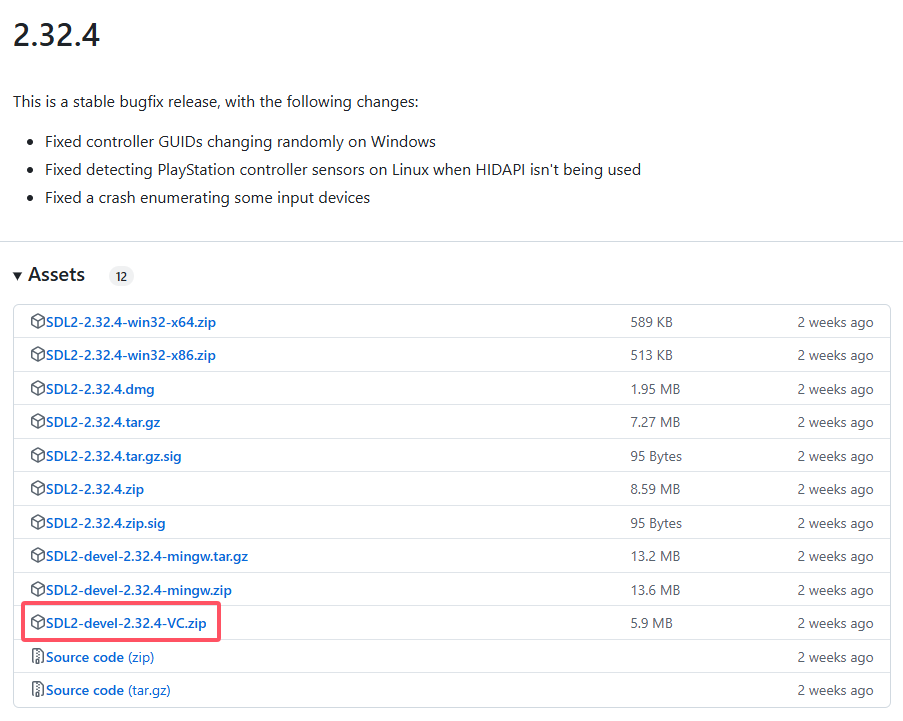Screen dimensions: 903x721
Task: Click package icon beside tar.gz.sig file
Action: click(37, 456)
